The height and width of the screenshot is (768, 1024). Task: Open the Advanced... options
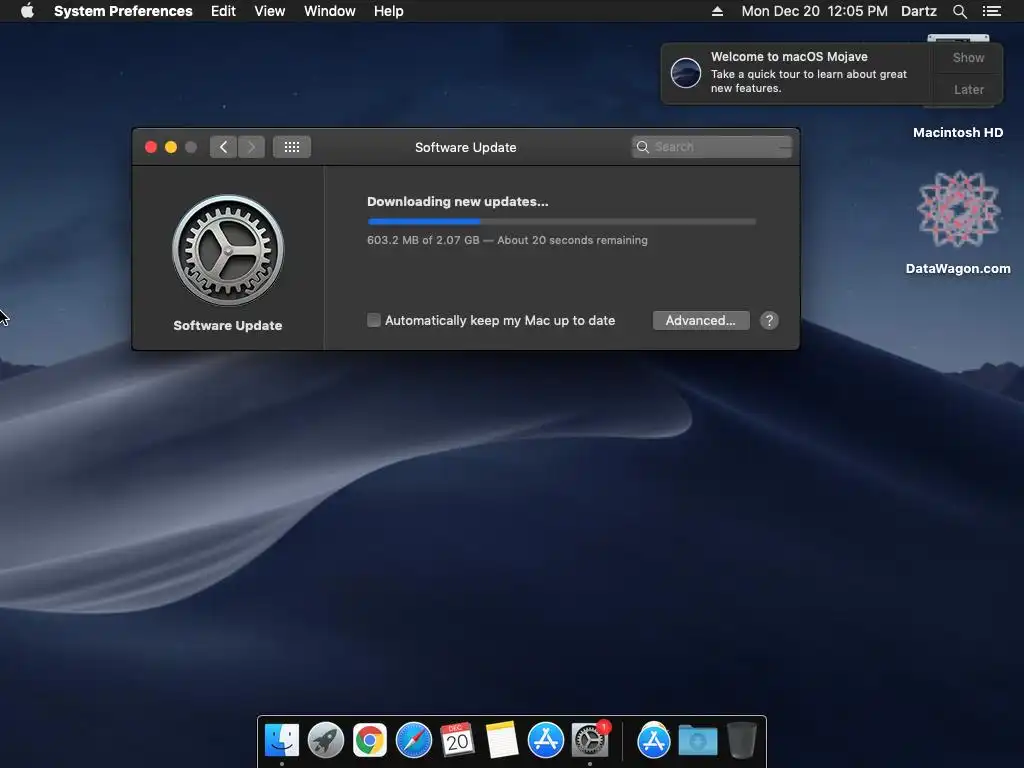point(701,320)
